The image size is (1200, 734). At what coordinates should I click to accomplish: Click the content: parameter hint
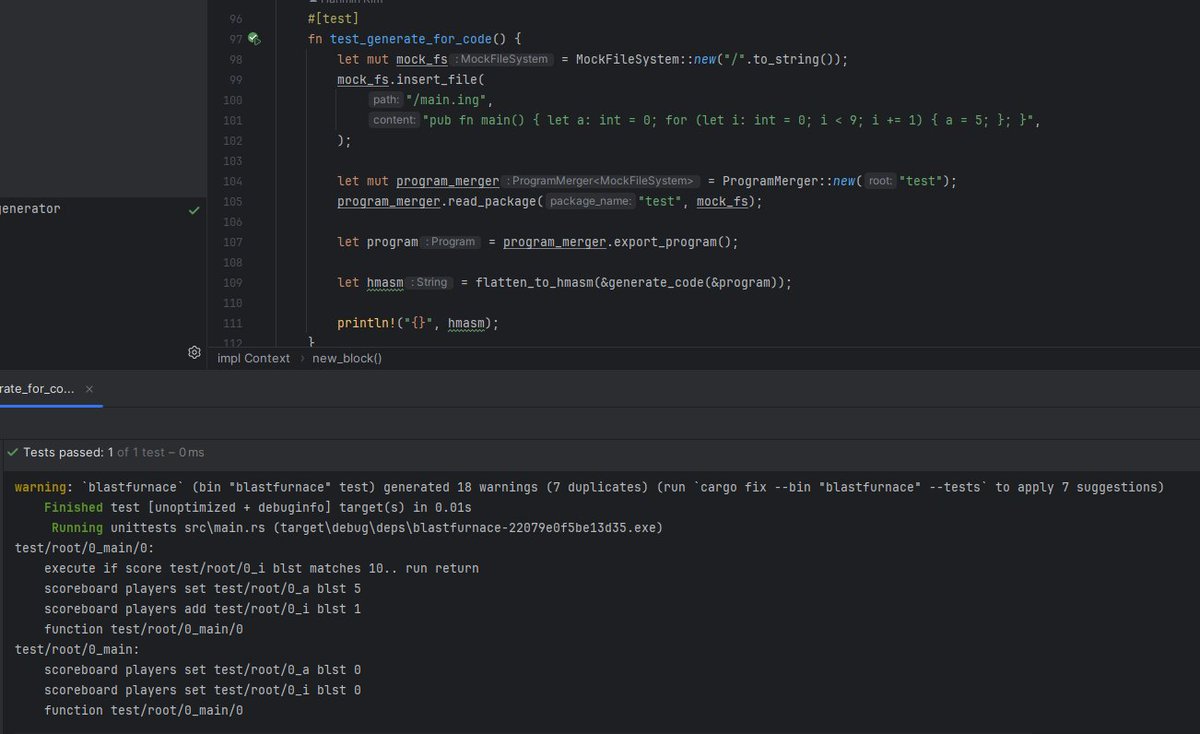(x=394, y=120)
